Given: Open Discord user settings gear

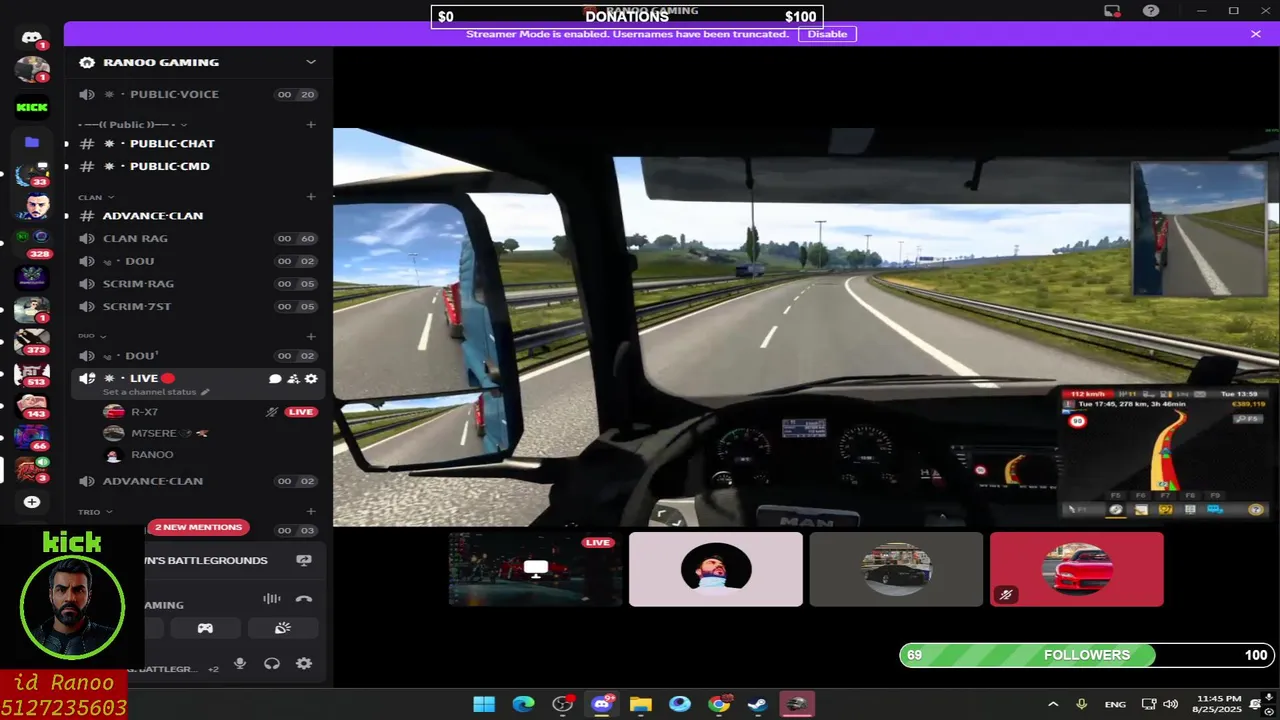Looking at the screenshot, I should tap(304, 664).
